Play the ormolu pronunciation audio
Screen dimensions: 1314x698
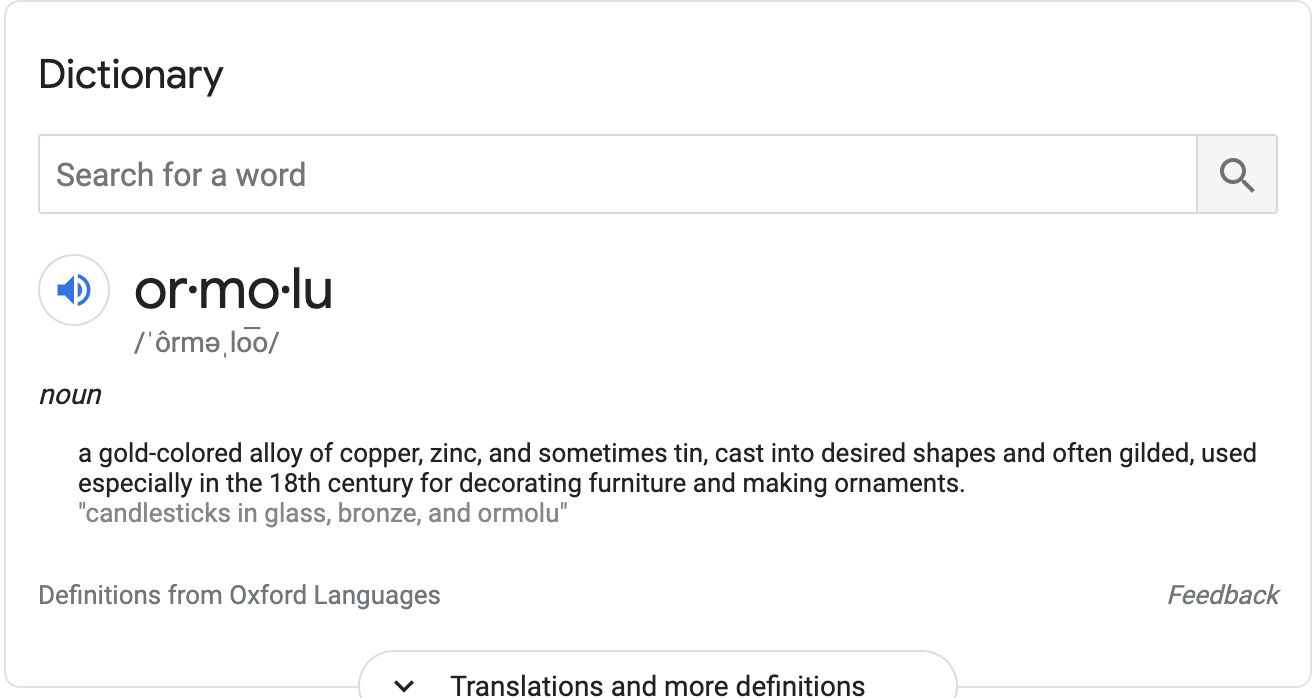[73, 291]
